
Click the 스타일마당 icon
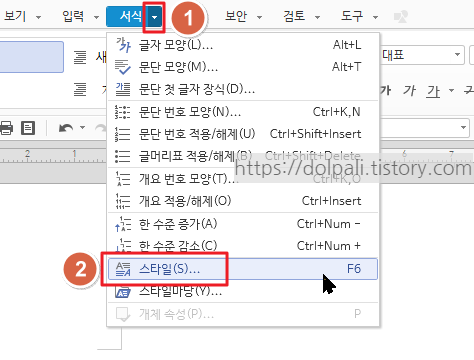[x=123, y=292]
